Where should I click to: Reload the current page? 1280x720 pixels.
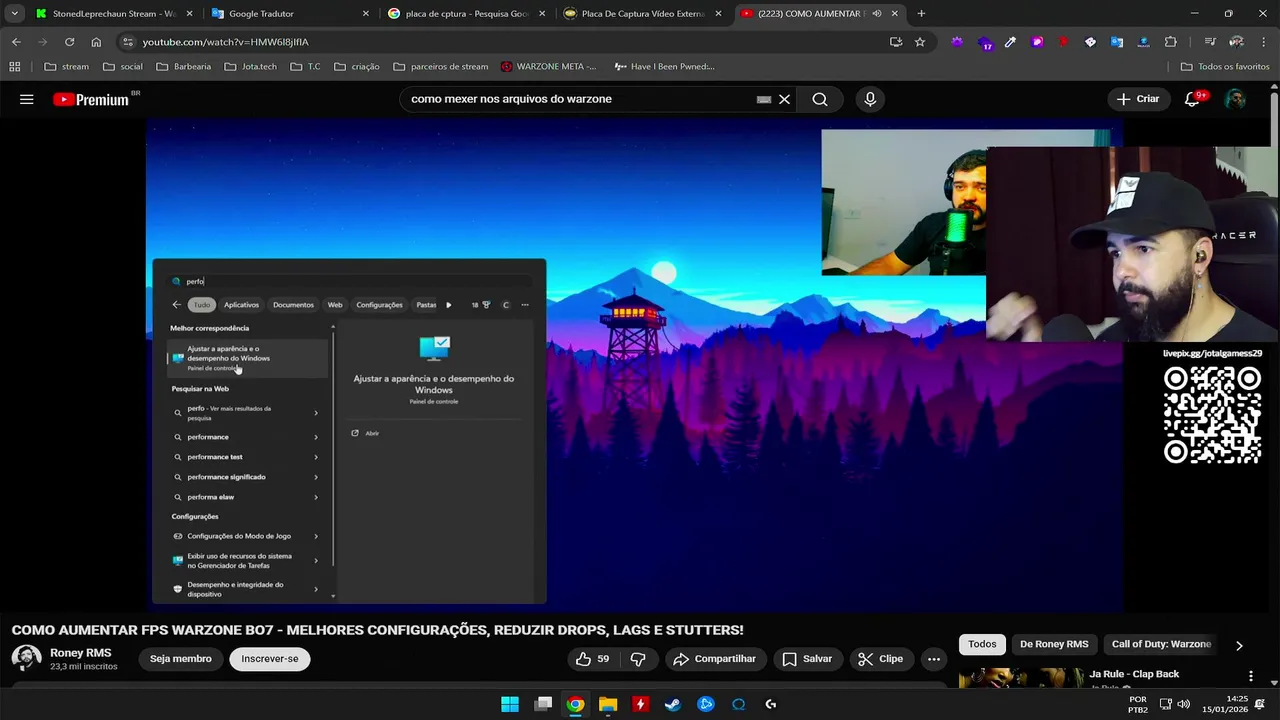tap(70, 42)
